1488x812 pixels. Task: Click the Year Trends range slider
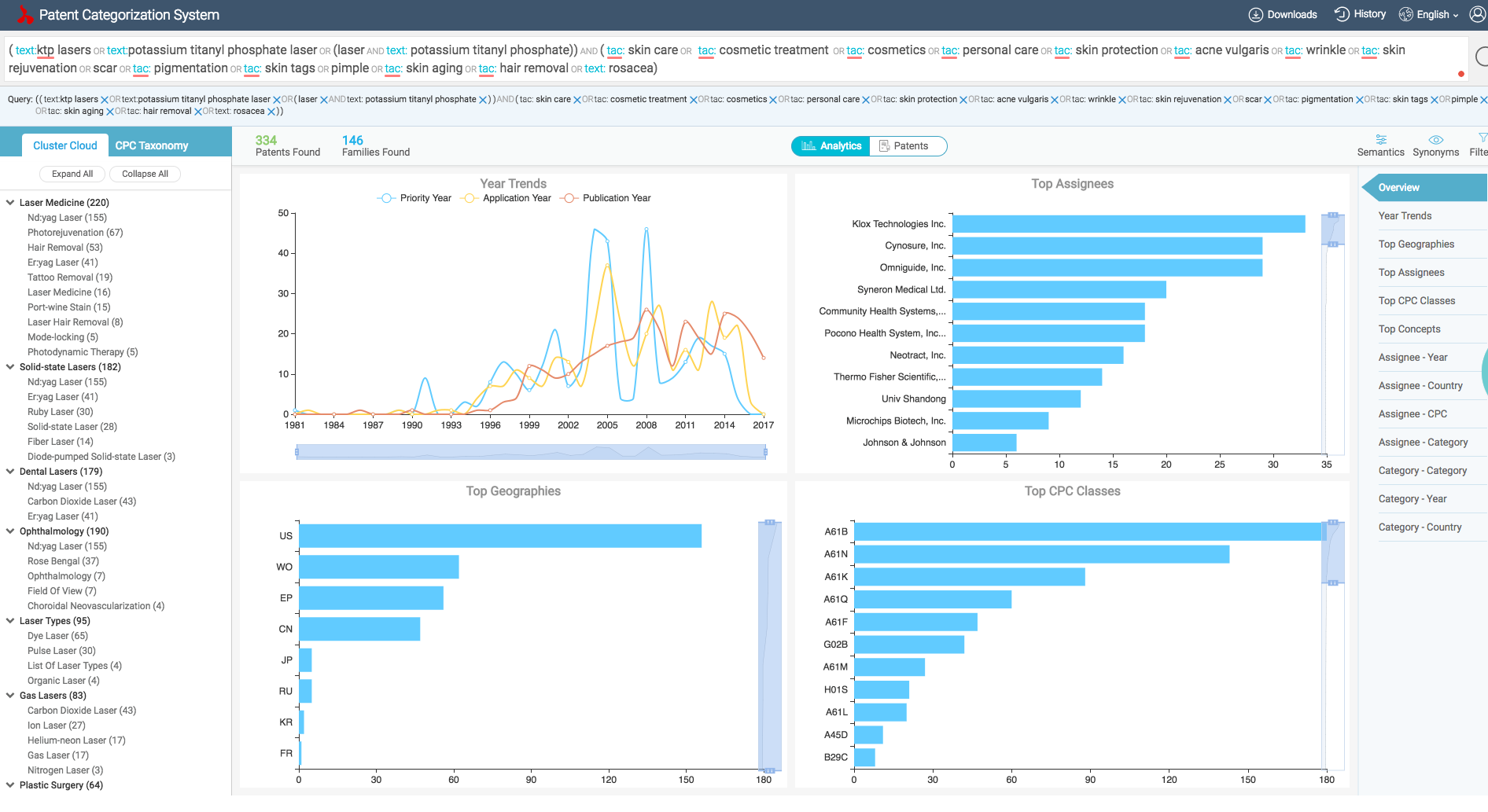(x=531, y=452)
